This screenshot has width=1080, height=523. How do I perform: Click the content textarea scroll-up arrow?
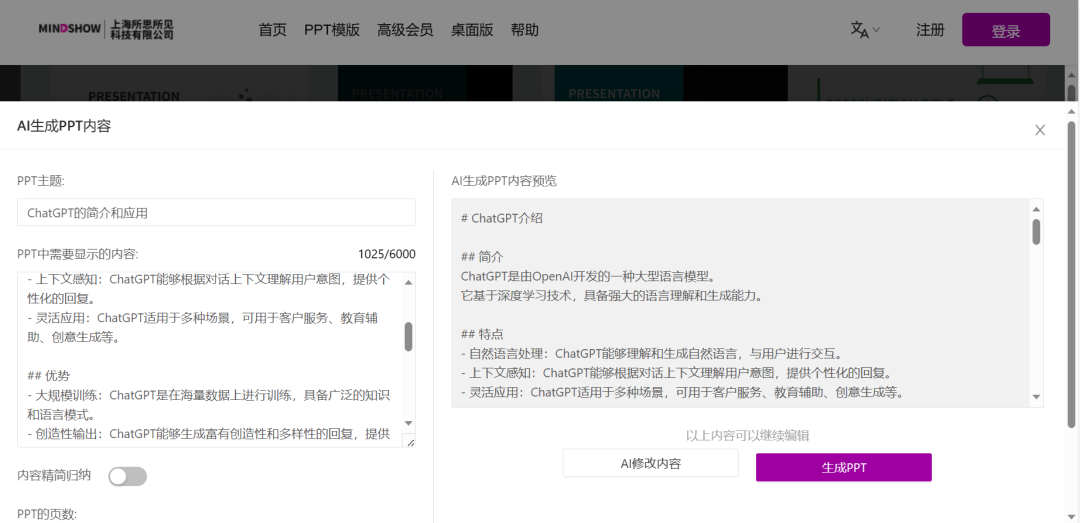[x=408, y=281]
